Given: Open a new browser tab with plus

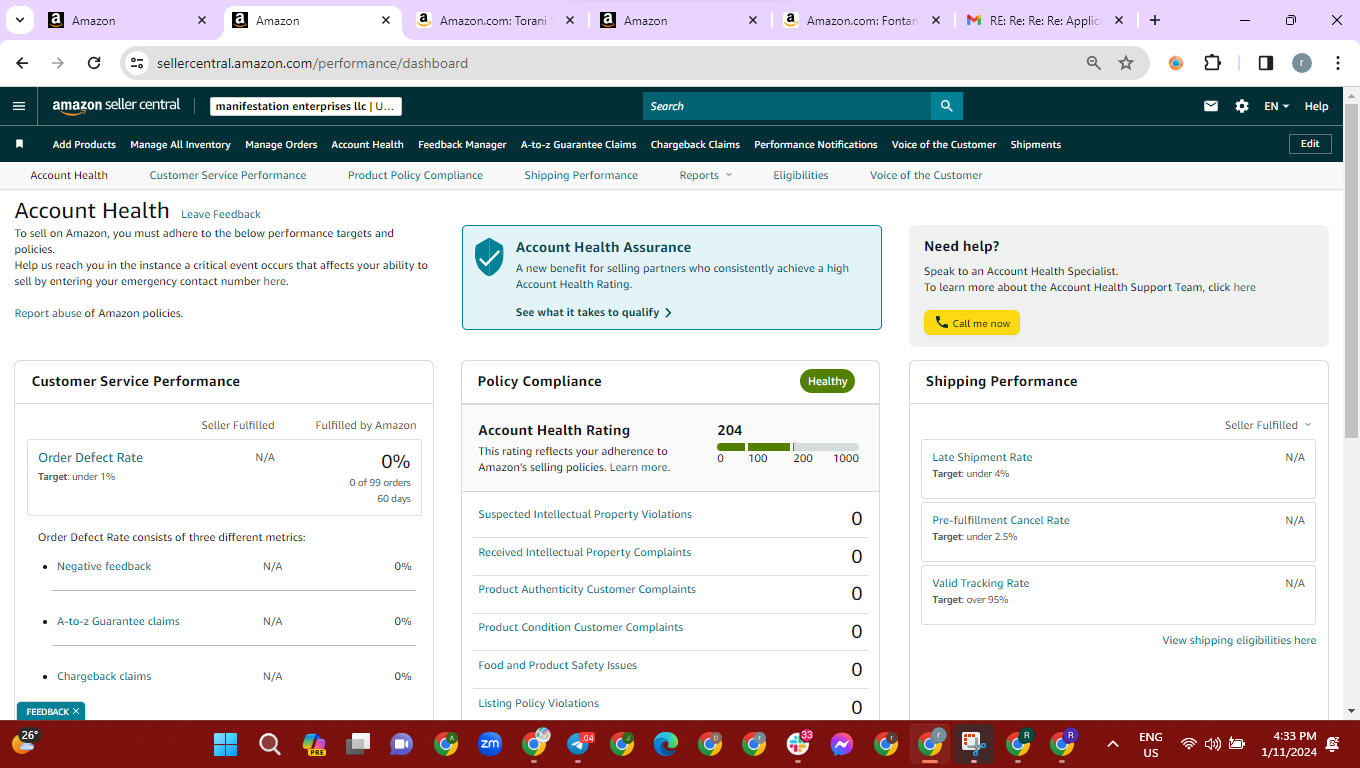Looking at the screenshot, I should [1155, 20].
